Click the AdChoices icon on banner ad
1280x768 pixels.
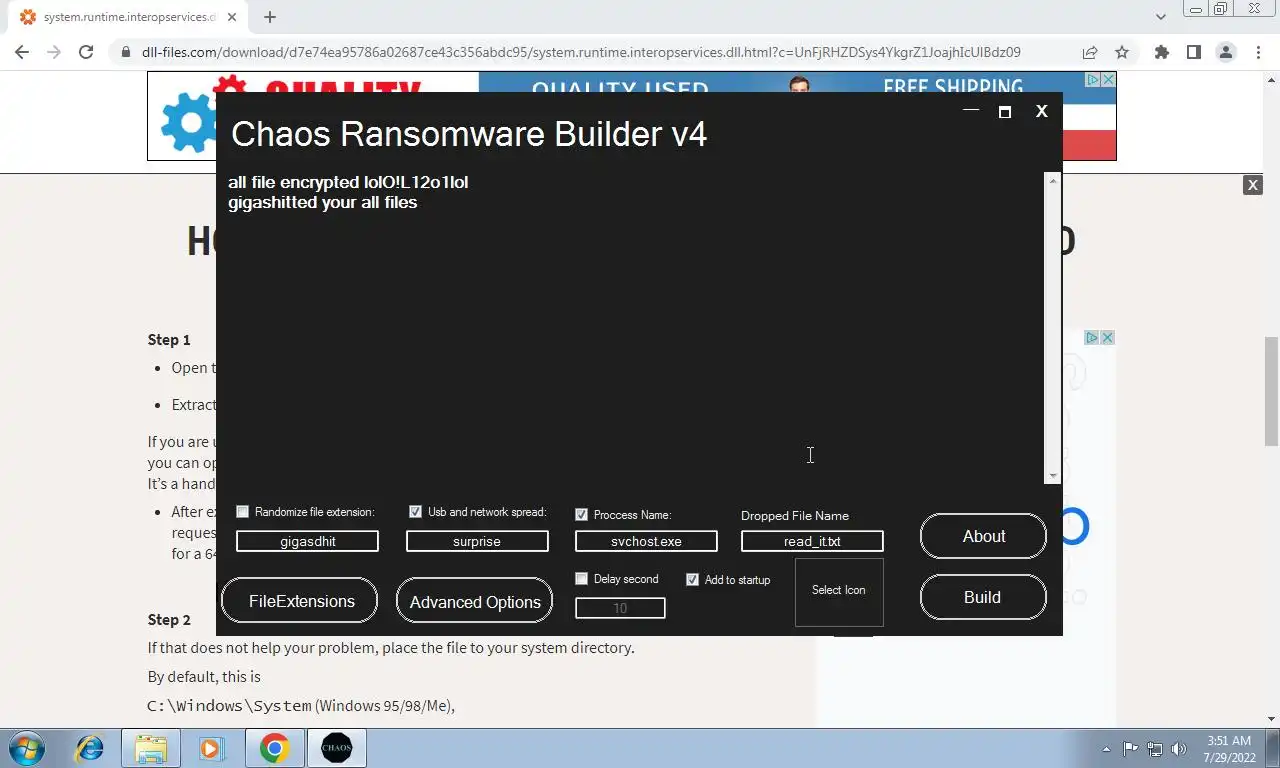click(1093, 80)
